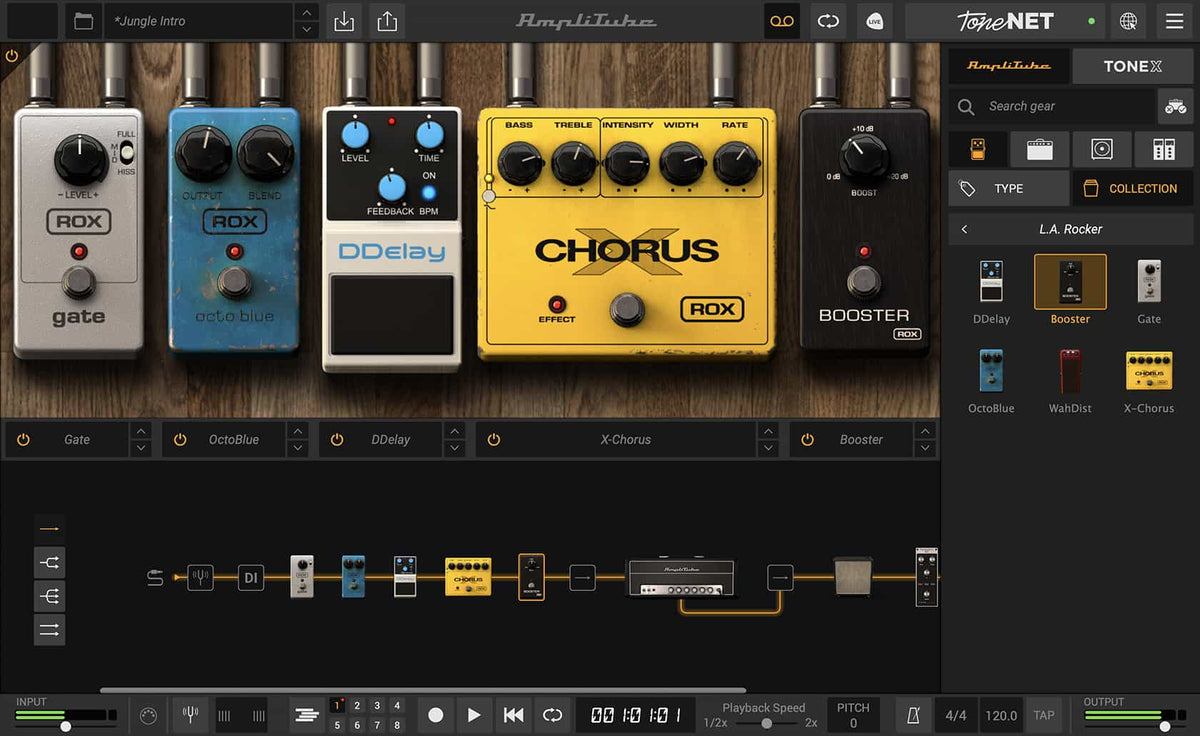Click the OctoBlue slot down arrow
This screenshot has height=736, width=1200.
coord(298,448)
